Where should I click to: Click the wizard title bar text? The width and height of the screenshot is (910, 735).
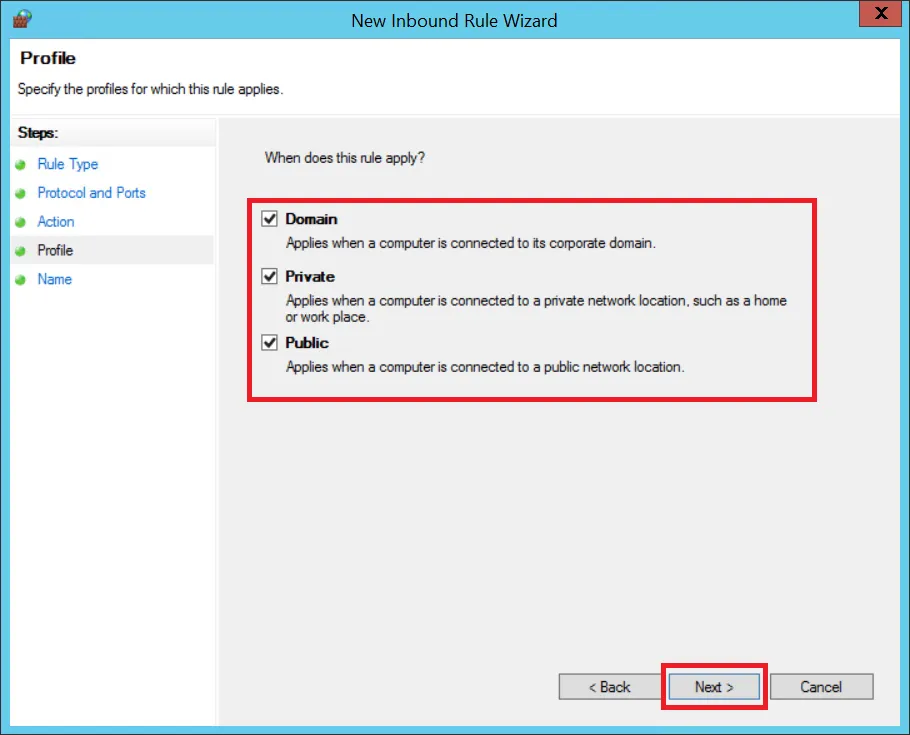[x=454, y=20]
